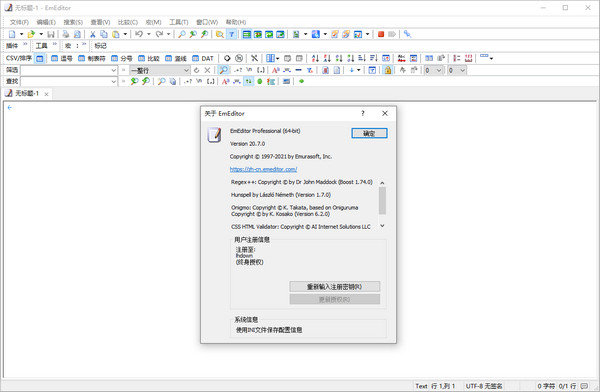The height and width of the screenshot is (392, 600).
Task: Open the zh-cn.emeditor.com link
Action: (x=263, y=169)
